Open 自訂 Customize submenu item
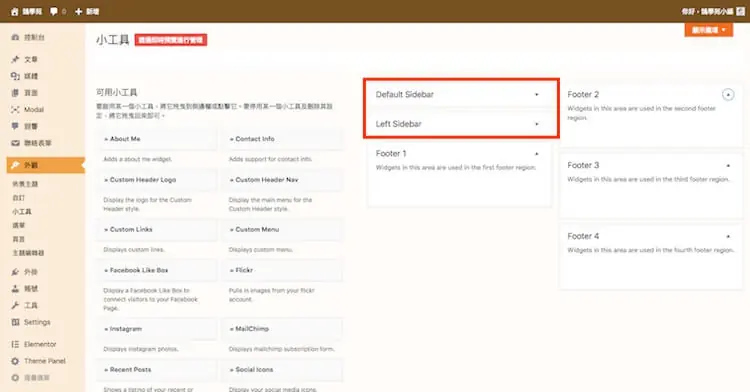 point(19,198)
